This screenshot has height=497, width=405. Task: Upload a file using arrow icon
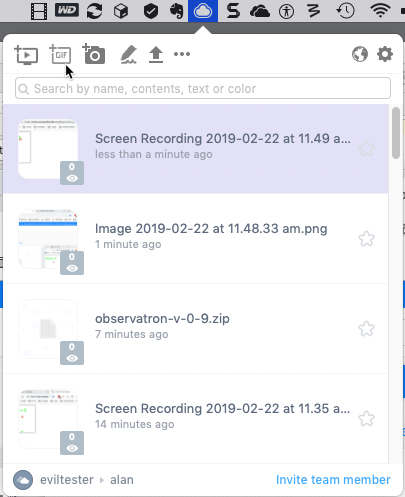pos(156,55)
